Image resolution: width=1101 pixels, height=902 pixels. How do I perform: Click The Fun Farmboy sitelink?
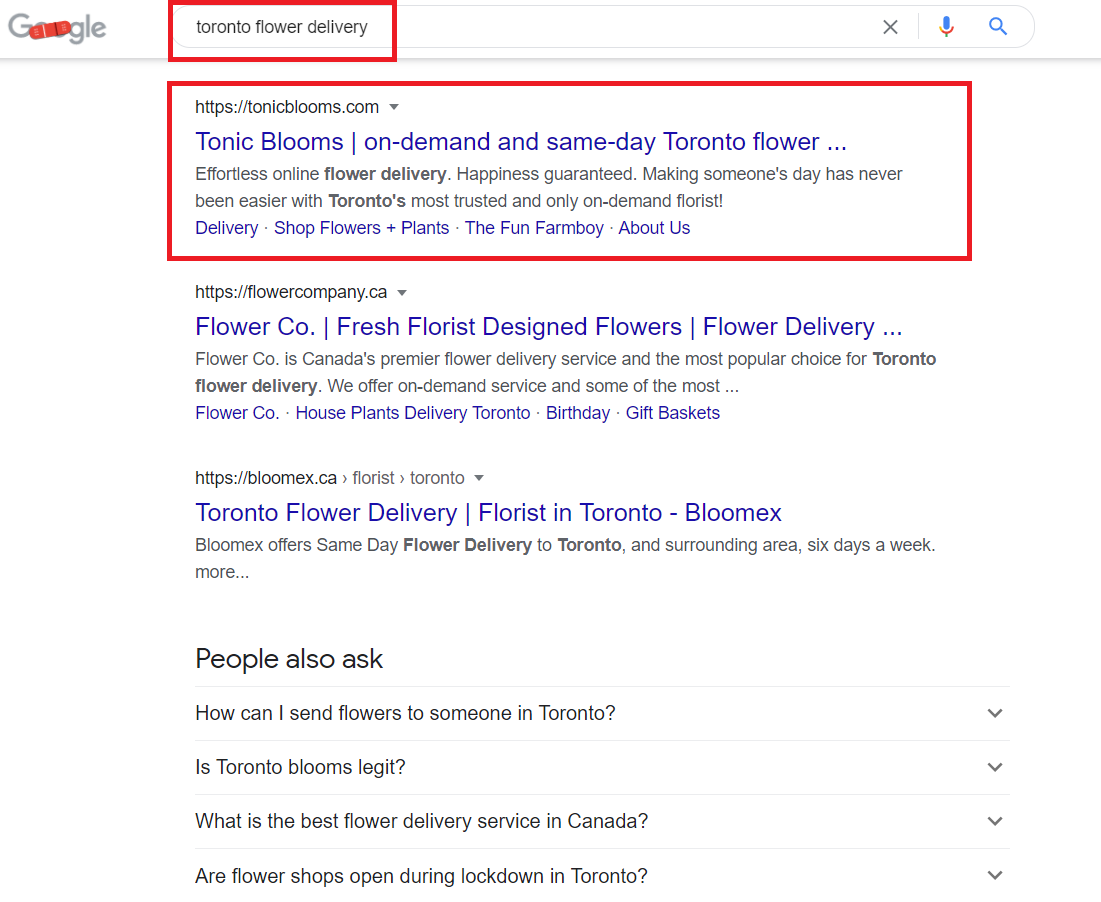pos(534,228)
